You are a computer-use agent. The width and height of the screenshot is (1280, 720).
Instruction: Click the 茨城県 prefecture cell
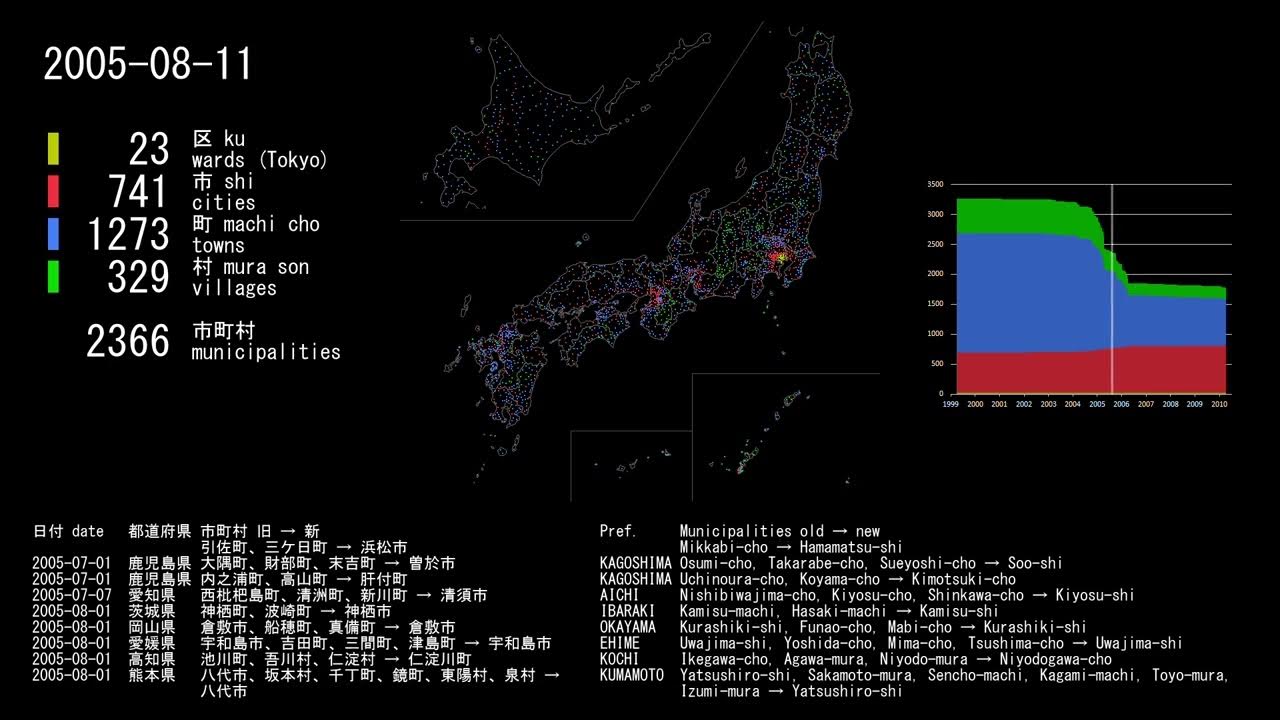[152, 612]
